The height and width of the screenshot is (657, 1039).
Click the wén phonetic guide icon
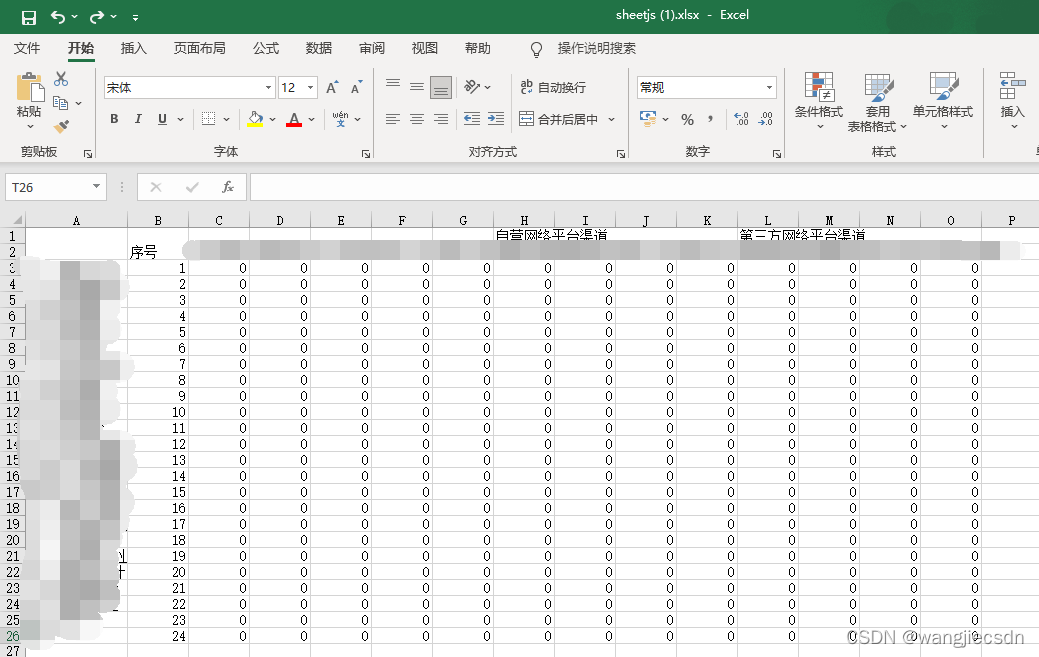click(x=341, y=119)
